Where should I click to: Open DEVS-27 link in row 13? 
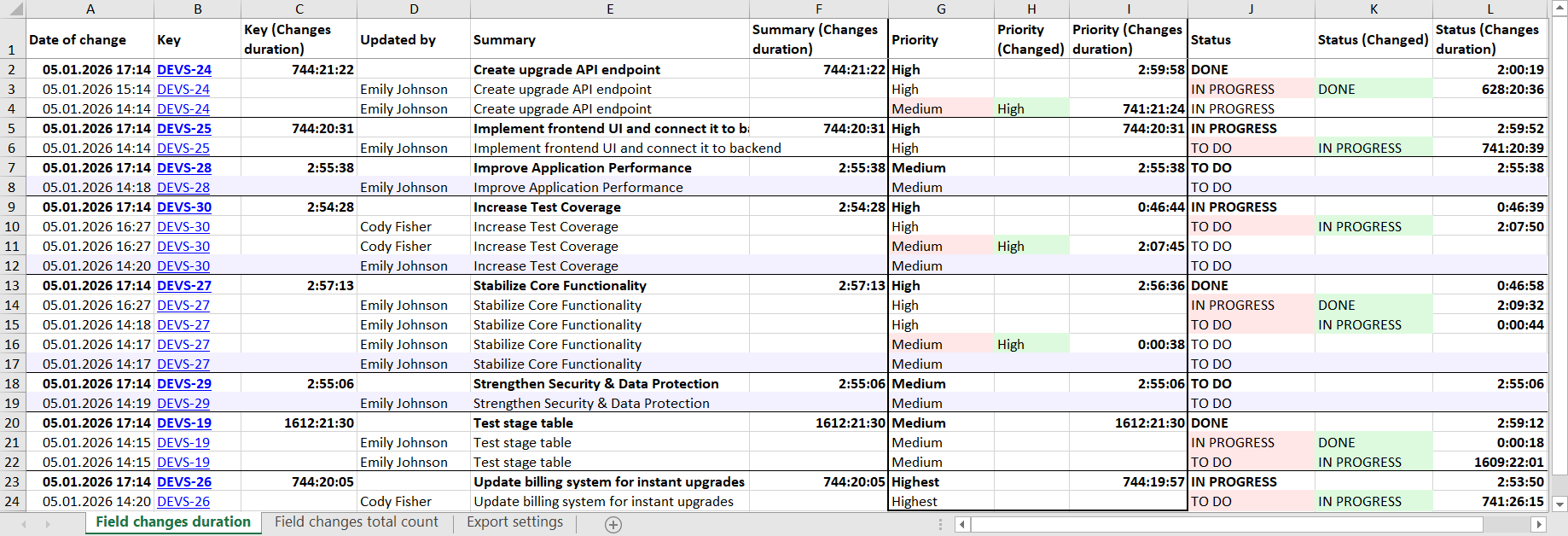point(184,286)
